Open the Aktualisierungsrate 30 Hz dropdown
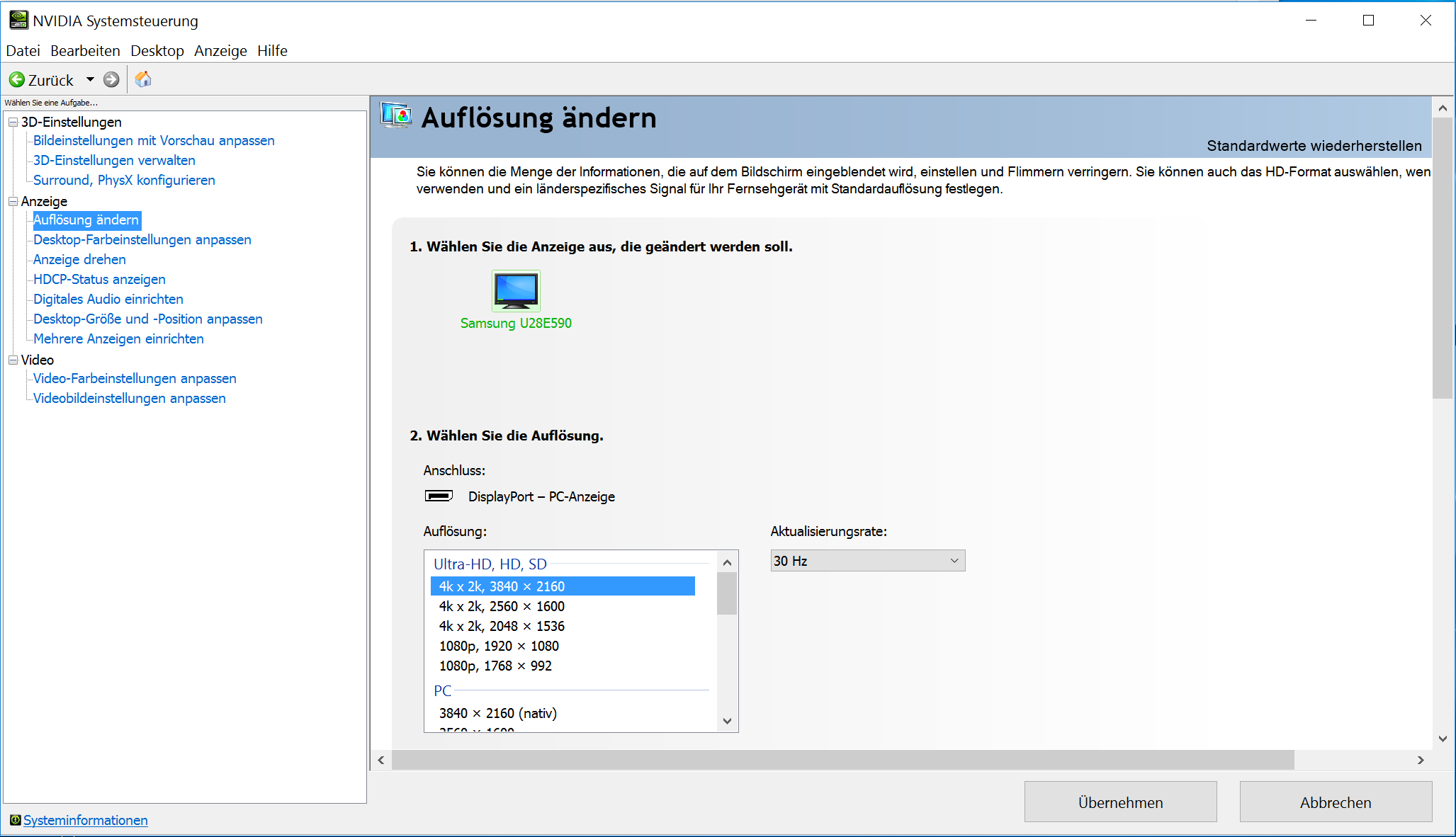 [x=867, y=561]
